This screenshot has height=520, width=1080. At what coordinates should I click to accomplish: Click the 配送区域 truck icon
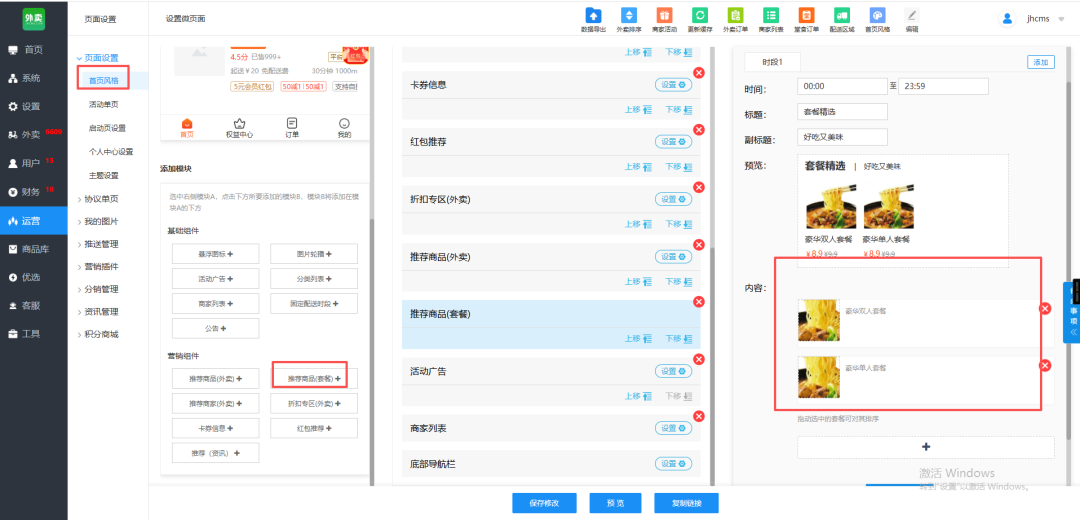[842, 16]
